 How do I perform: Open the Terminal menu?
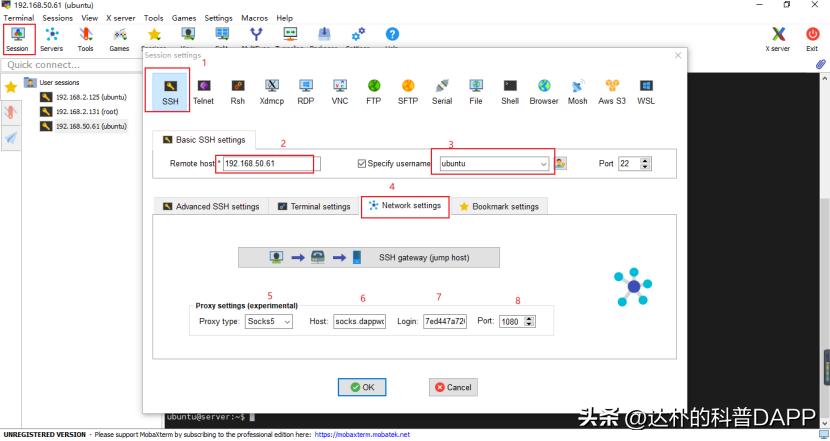click(x=19, y=18)
